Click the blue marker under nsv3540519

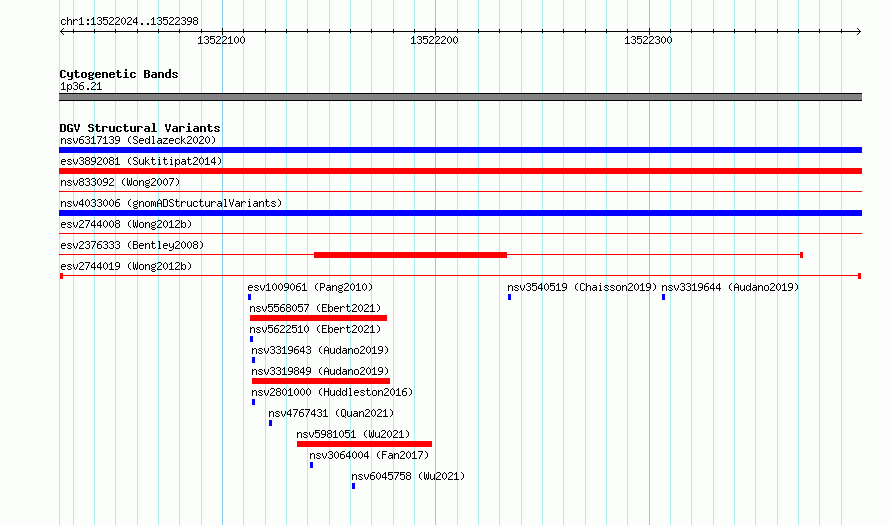point(510,297)
